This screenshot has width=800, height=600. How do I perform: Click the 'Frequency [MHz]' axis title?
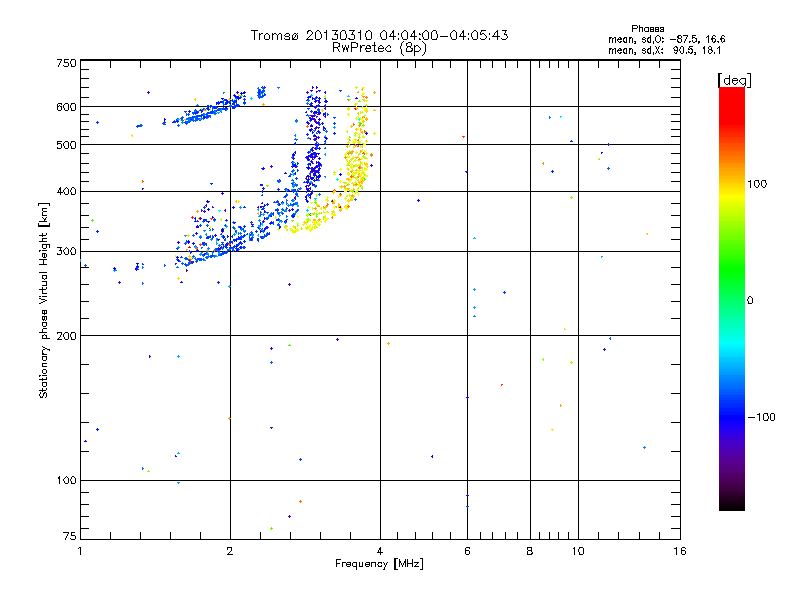379,564
